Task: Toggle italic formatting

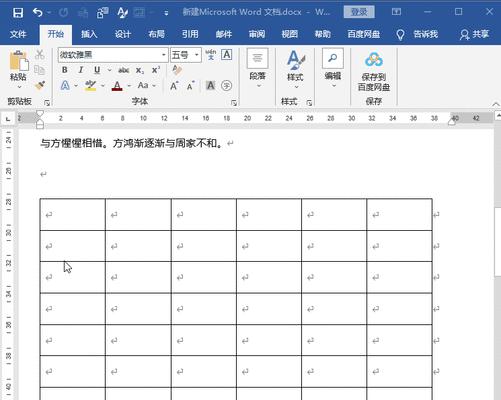Action: (81, 70)
